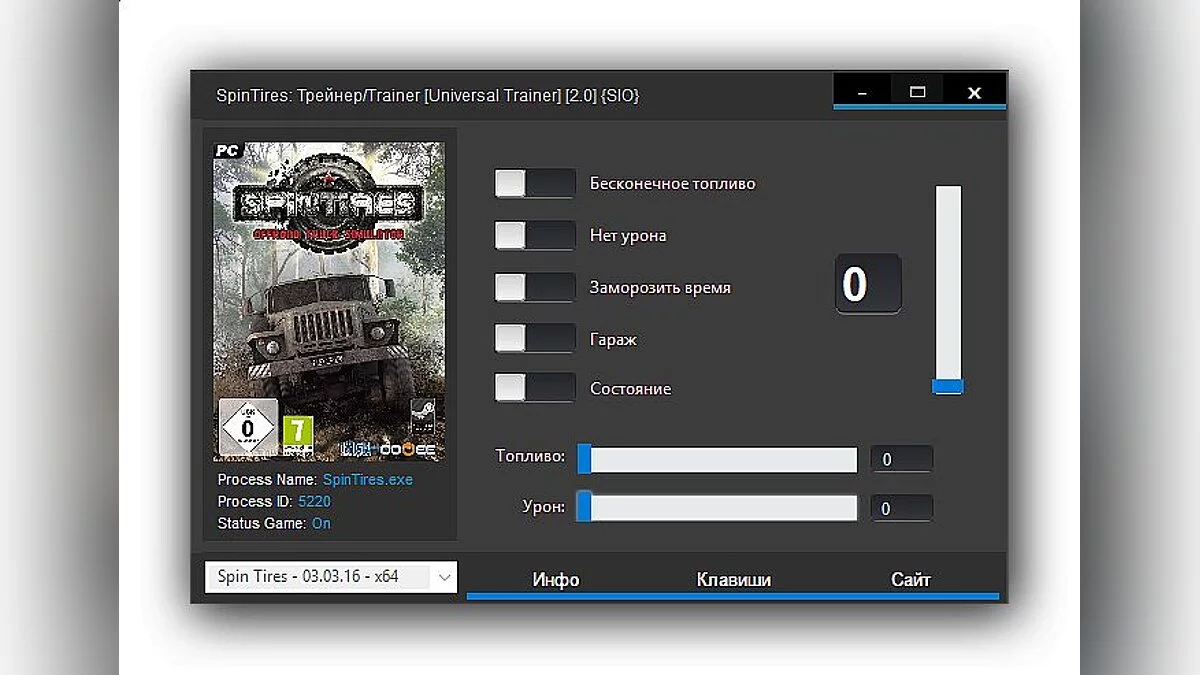
Task: Enable the Бесконечное топливо switch
Action: point(534,183)
